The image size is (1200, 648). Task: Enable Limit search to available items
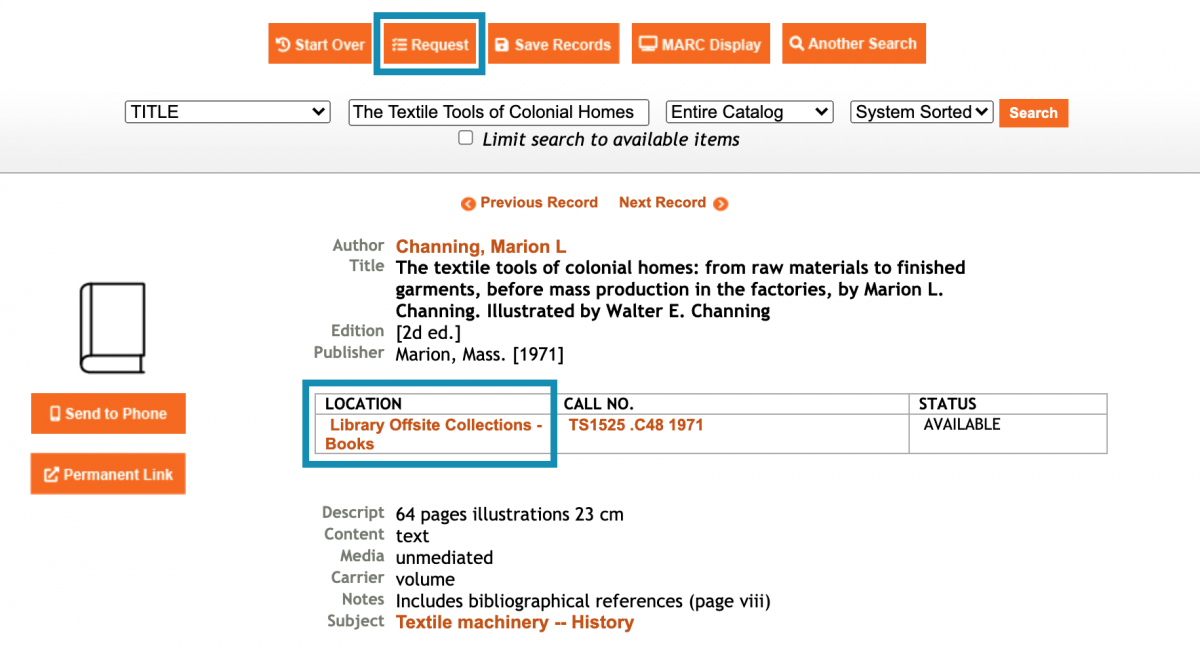[466, 138]
